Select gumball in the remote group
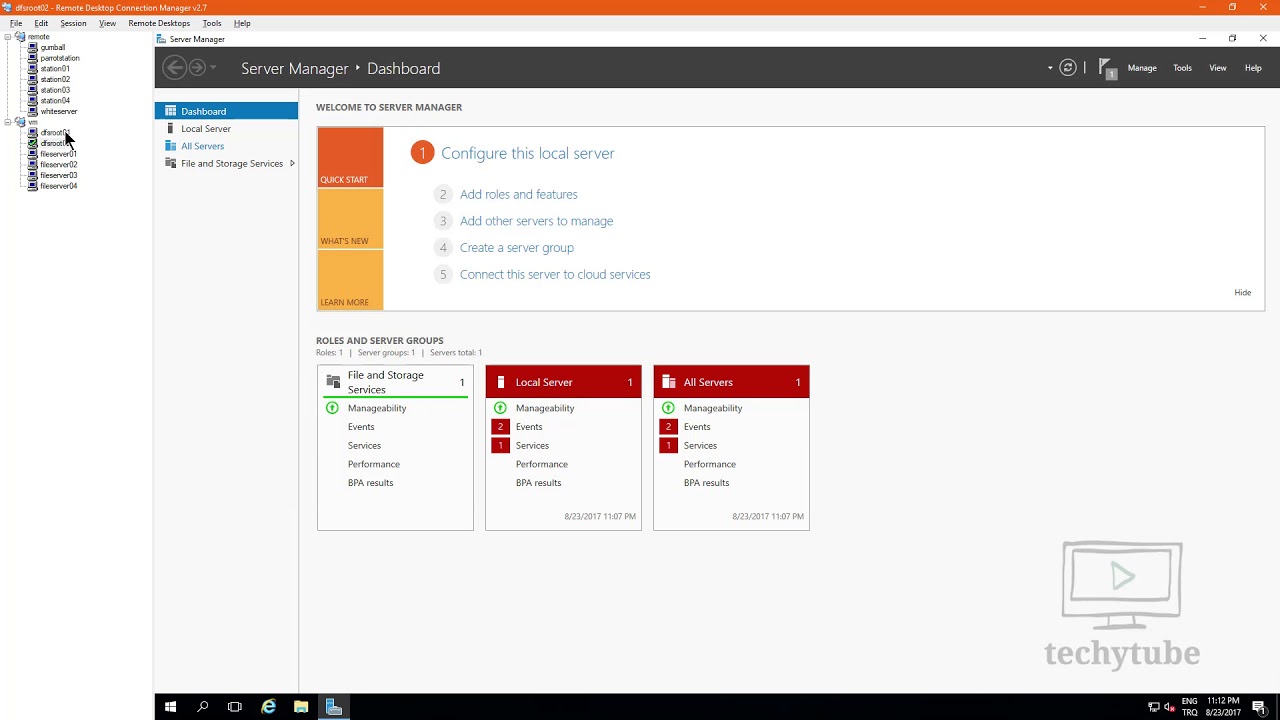 (53, 47)
